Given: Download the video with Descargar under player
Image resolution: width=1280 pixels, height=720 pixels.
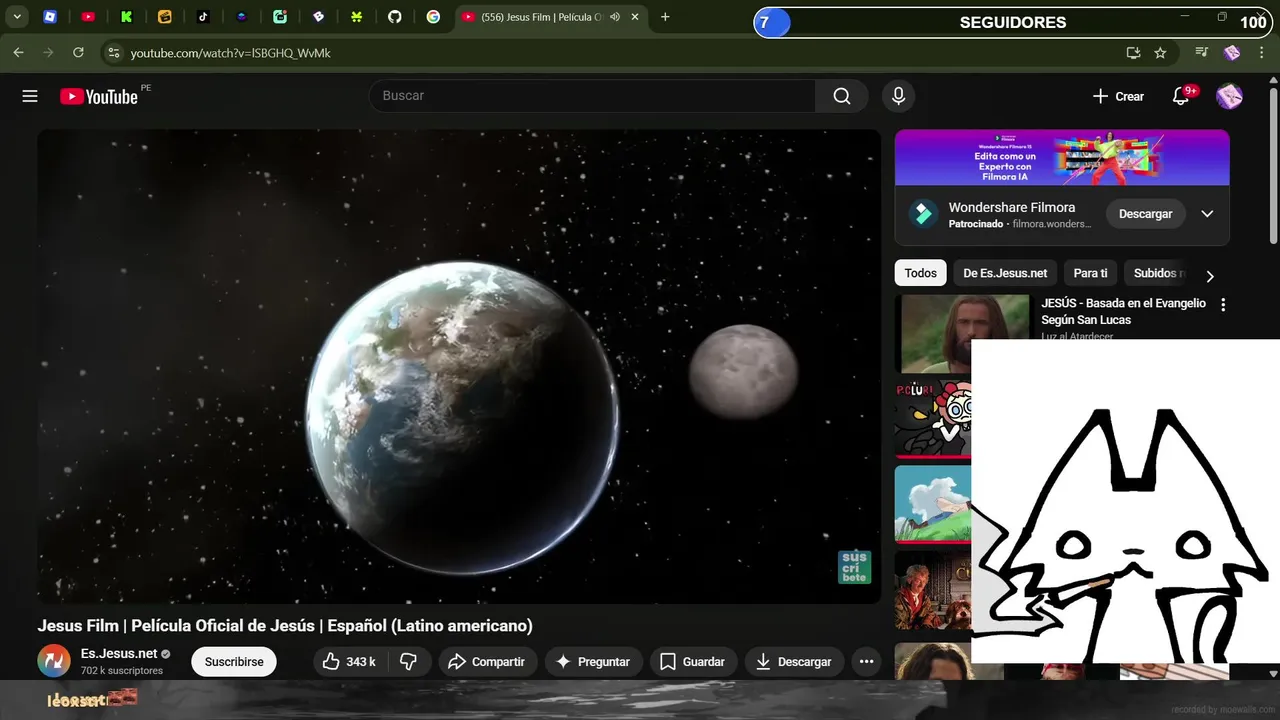Looking at the screenshot, I should click(x=794, y=662).
